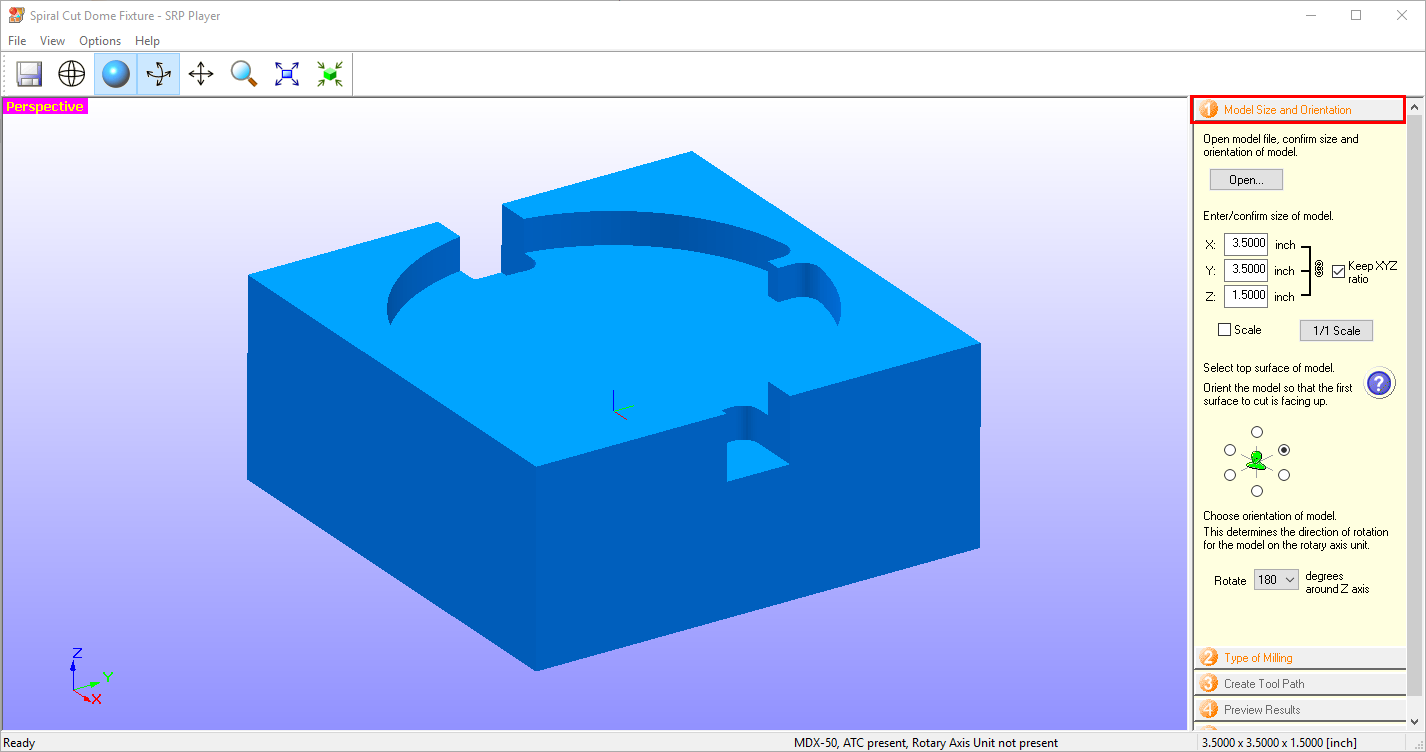This screenshot has width=1426, height=752.
Task: Click the side panel scroll down arrow
Action: 1414,721
